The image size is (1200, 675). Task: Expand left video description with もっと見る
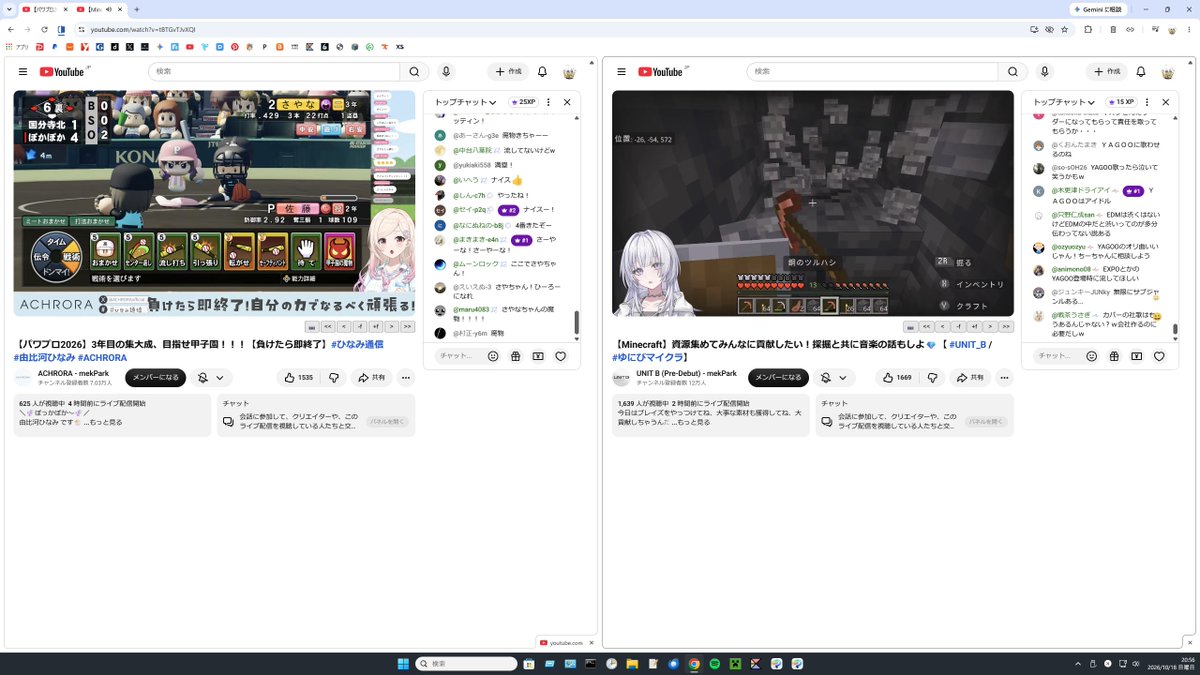[x=104, y=422]
